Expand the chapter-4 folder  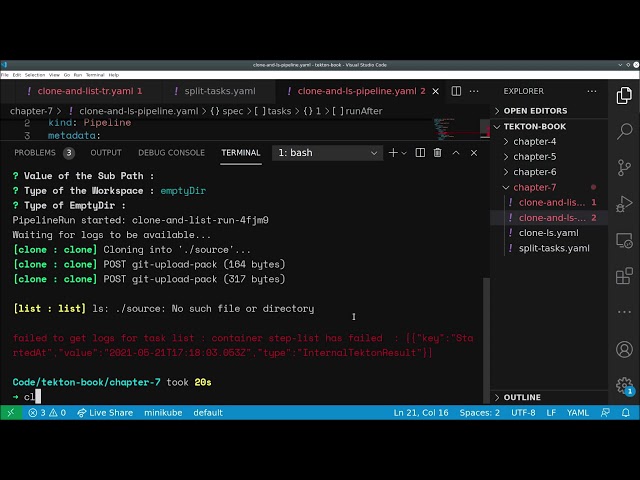click(x=549, y=142)
